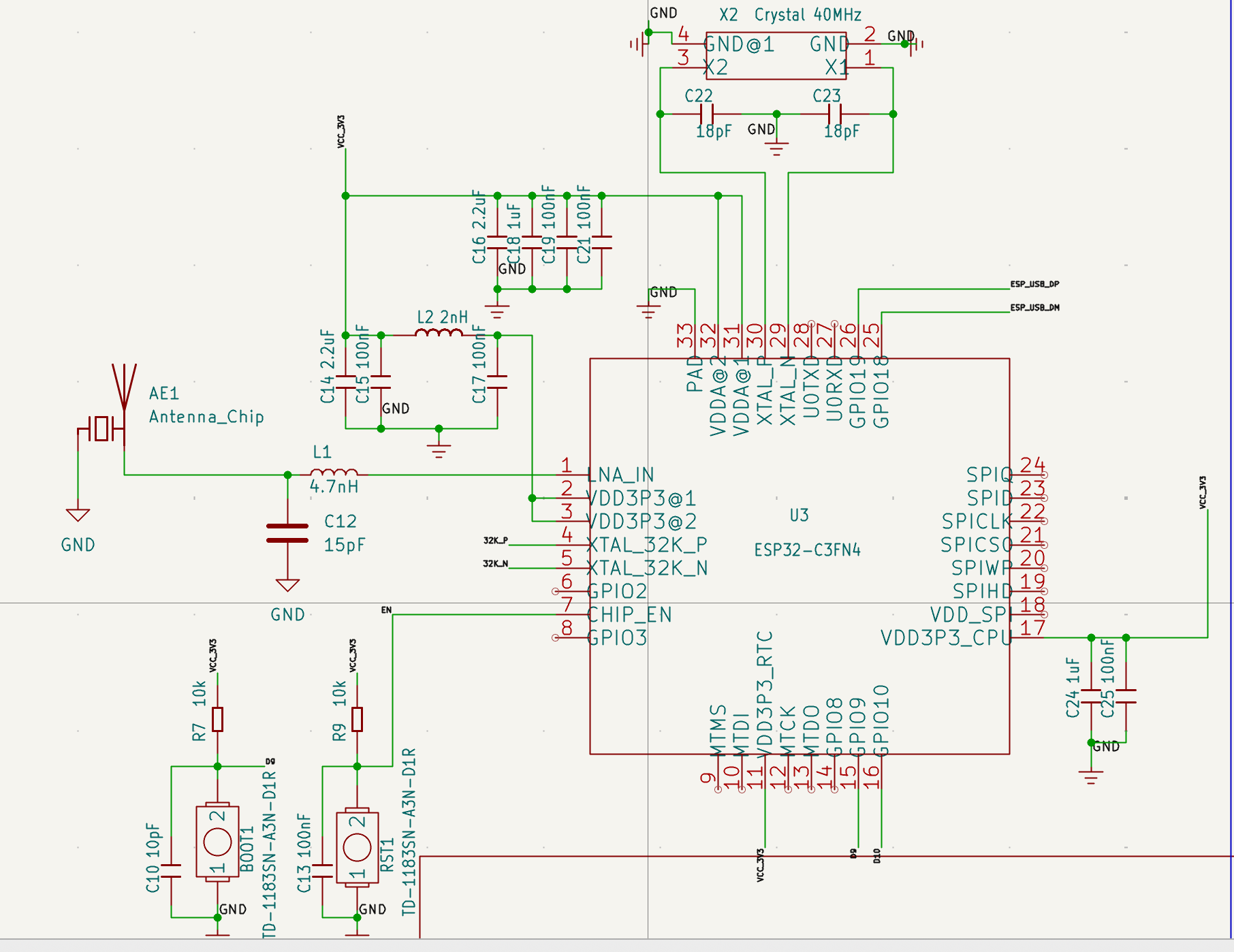The width and height of the screenshot is (1234, 952).
Task: Click the GND symbol beneath C24
Action: click(1091, 776)
